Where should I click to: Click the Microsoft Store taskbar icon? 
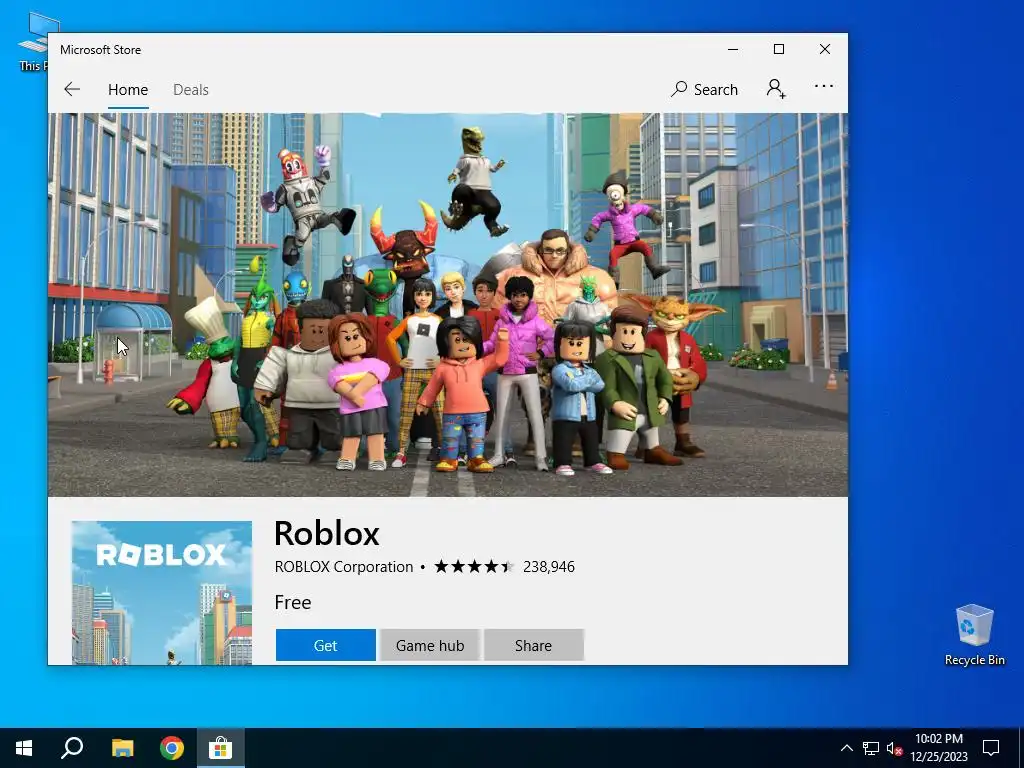221,748
